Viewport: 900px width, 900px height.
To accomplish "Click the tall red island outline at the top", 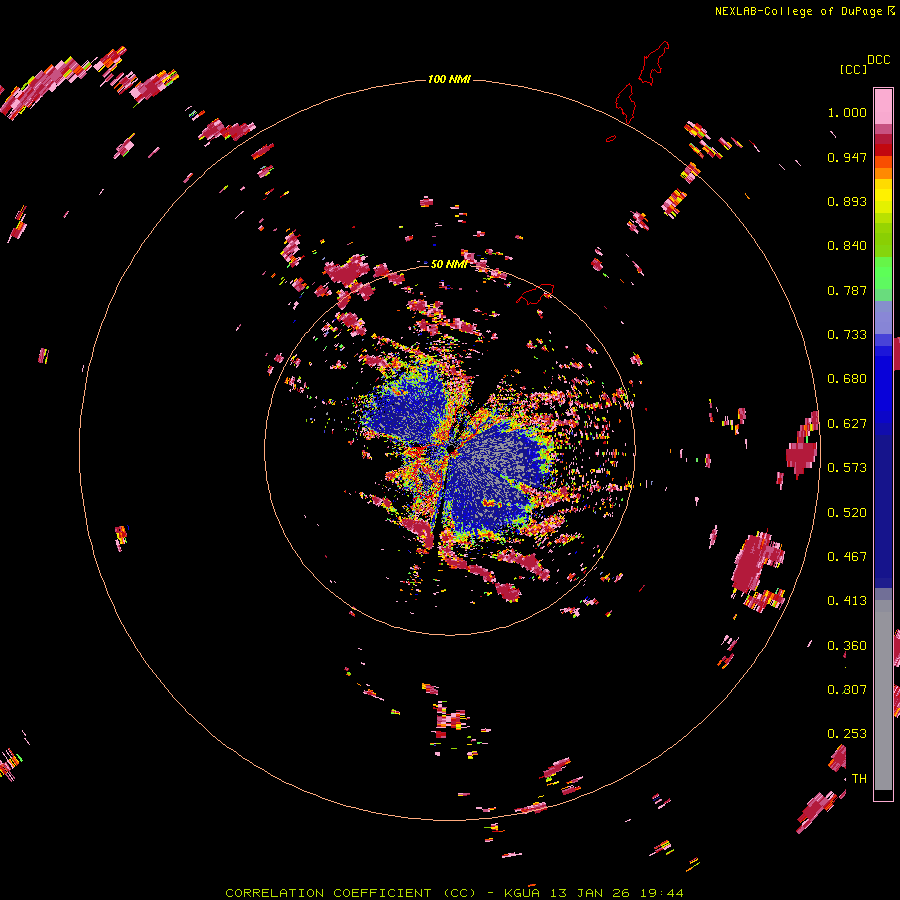I will click(654, 63).
